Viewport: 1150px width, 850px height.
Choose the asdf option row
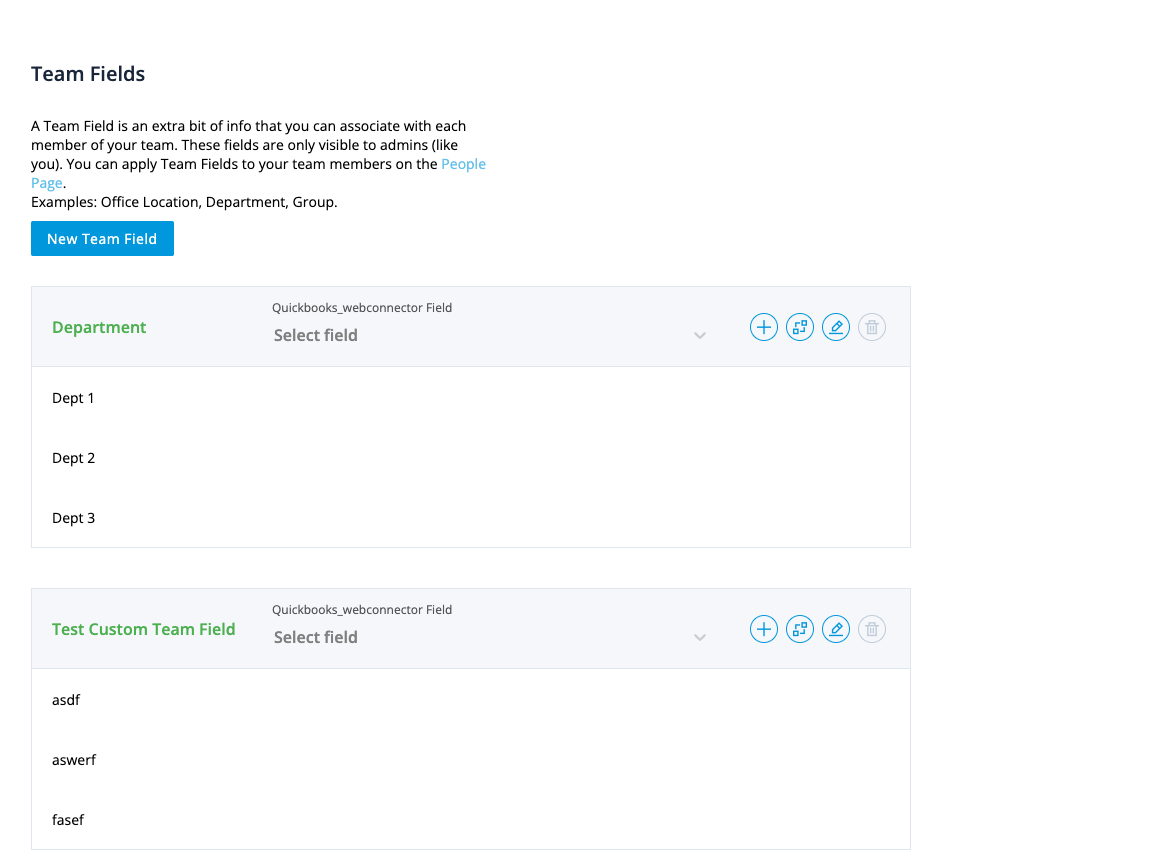(66, 700)
